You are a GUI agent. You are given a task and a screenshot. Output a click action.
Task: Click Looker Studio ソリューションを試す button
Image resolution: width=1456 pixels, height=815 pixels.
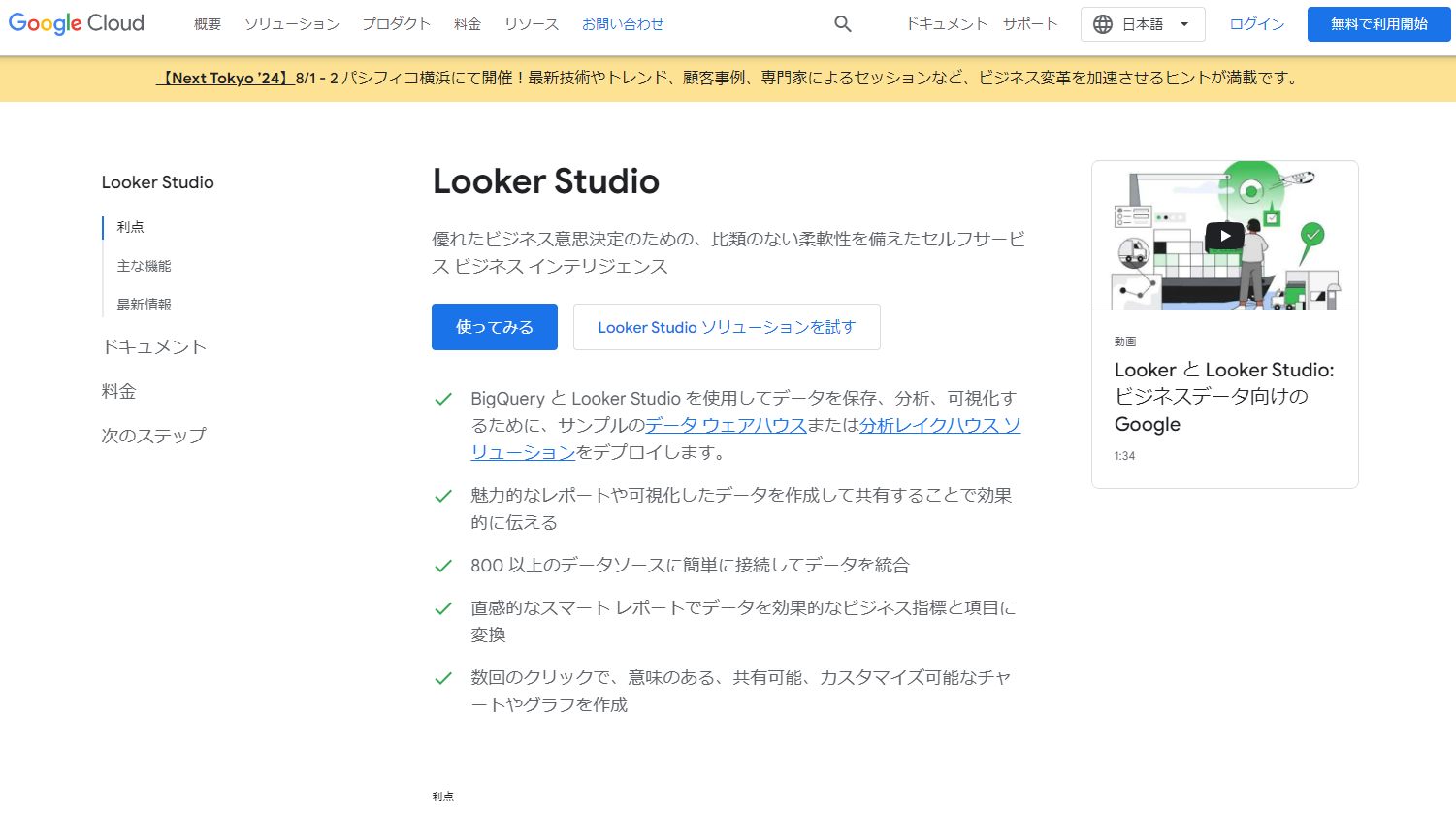tap(727, 327)
